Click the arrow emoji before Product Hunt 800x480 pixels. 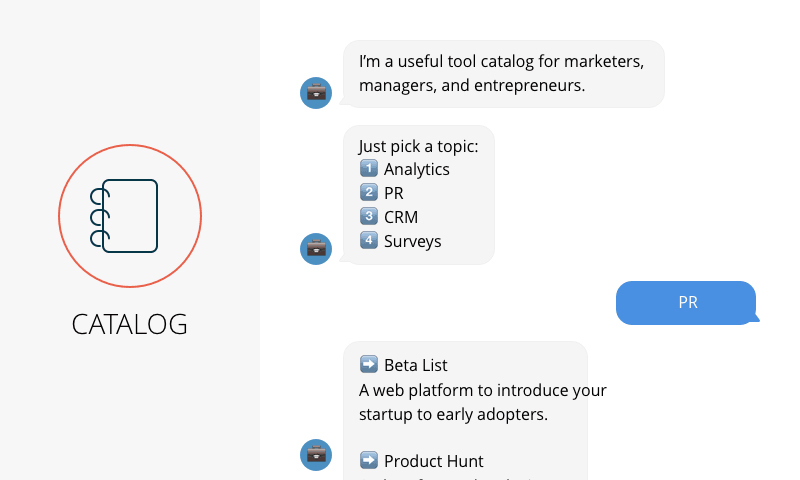tap(368, 461)
